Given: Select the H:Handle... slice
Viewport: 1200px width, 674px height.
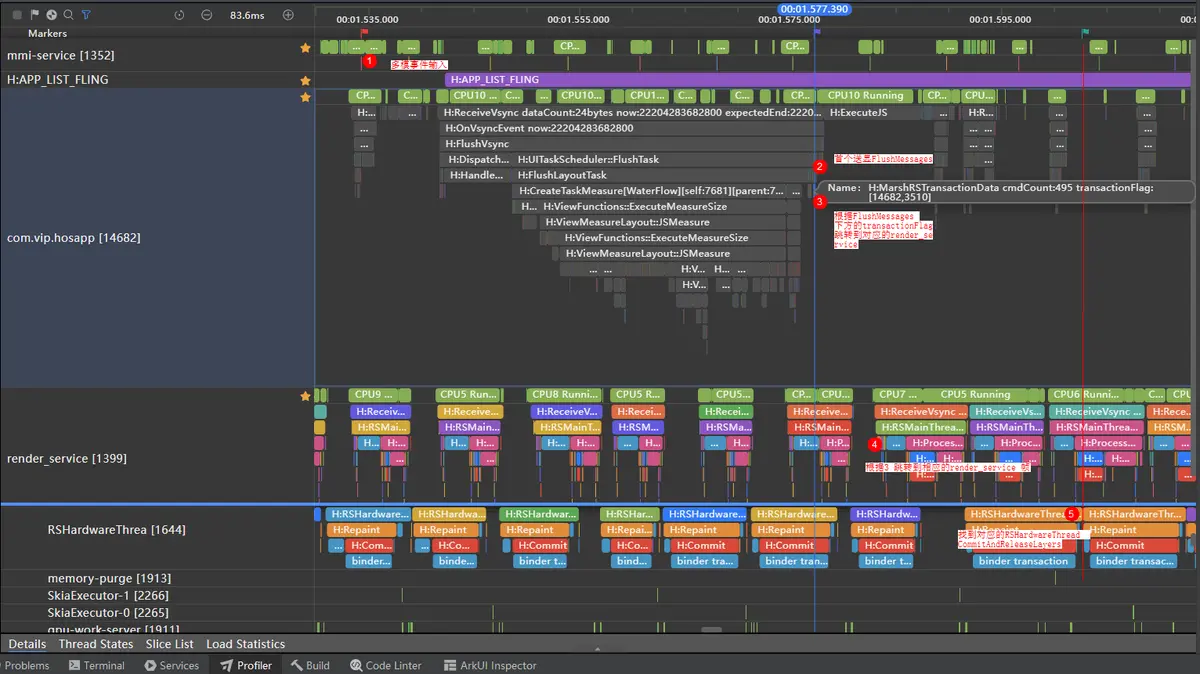Looking at the screenshot, I should pos(478,175).
